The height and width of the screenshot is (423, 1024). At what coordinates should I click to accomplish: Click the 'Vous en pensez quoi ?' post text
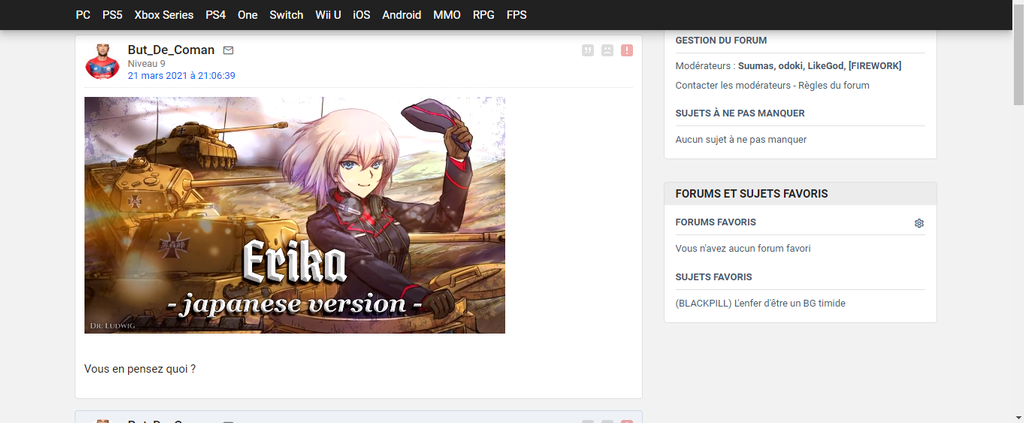pos(140,369)
